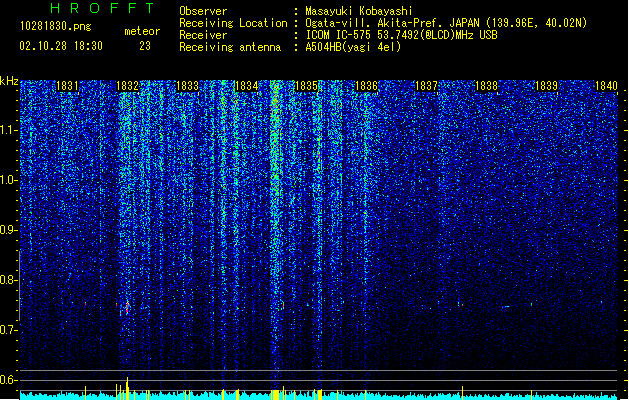This screenshot has height=400, width=629.
Task: Click the 1831 time marker
Action: (x=67, y=86)
